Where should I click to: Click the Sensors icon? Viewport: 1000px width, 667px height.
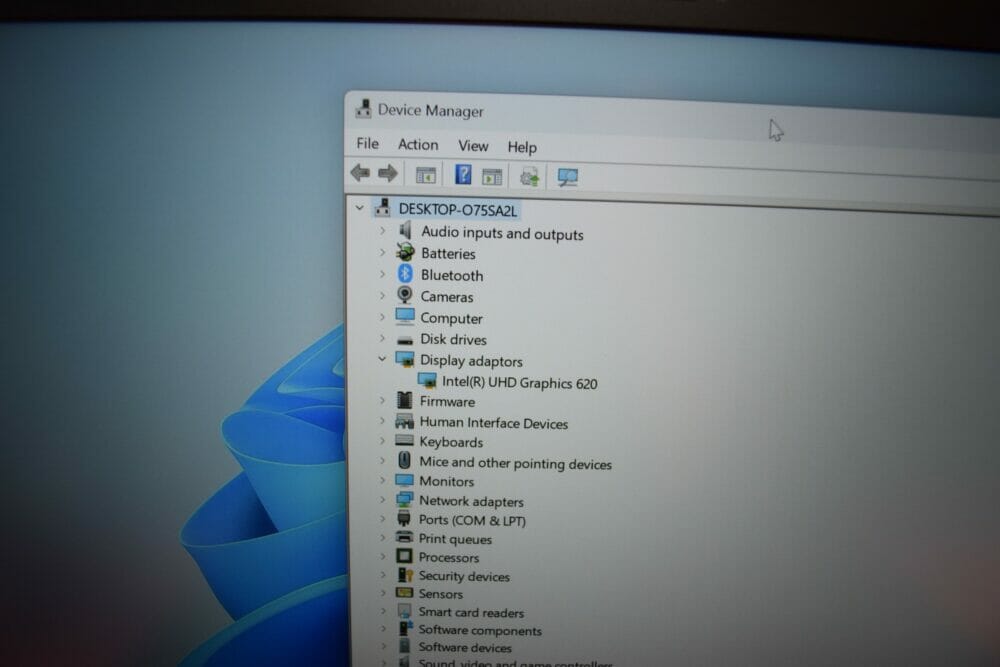click(404, 592)
